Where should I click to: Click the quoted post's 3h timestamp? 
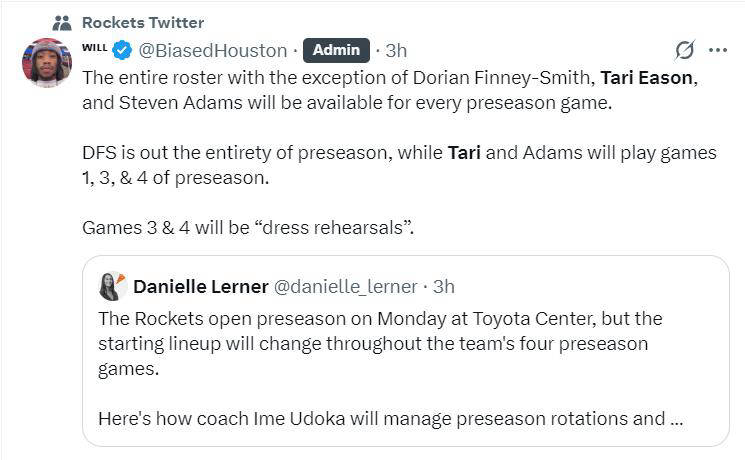click(x=443, y=287)
